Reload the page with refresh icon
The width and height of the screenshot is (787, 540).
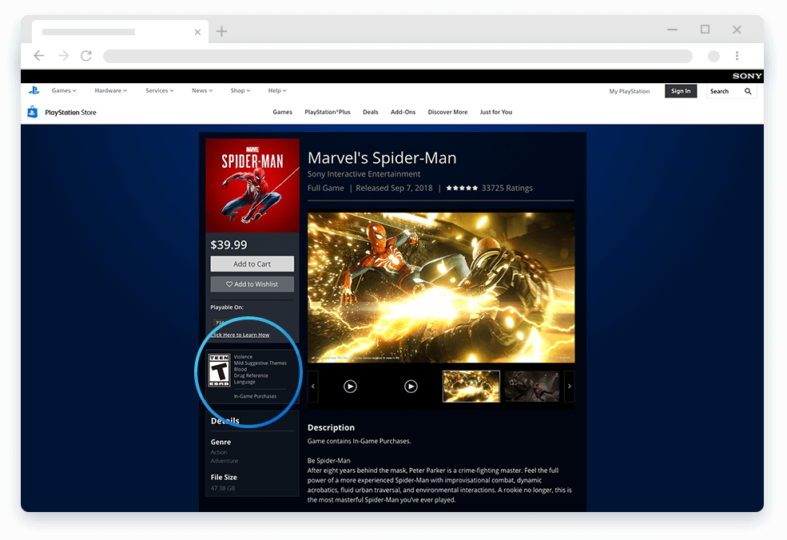86,56
